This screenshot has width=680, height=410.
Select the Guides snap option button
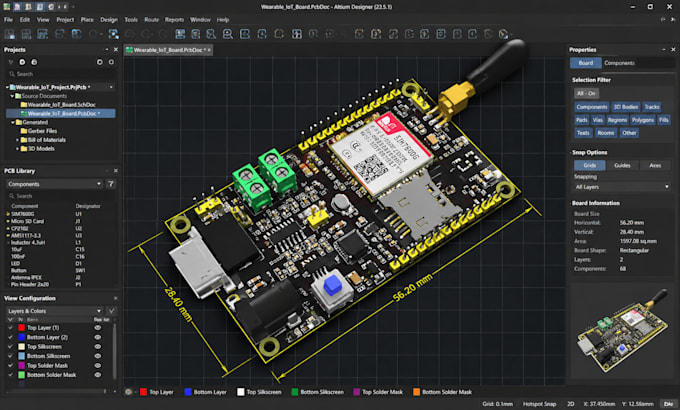click(x=622, y=165)
